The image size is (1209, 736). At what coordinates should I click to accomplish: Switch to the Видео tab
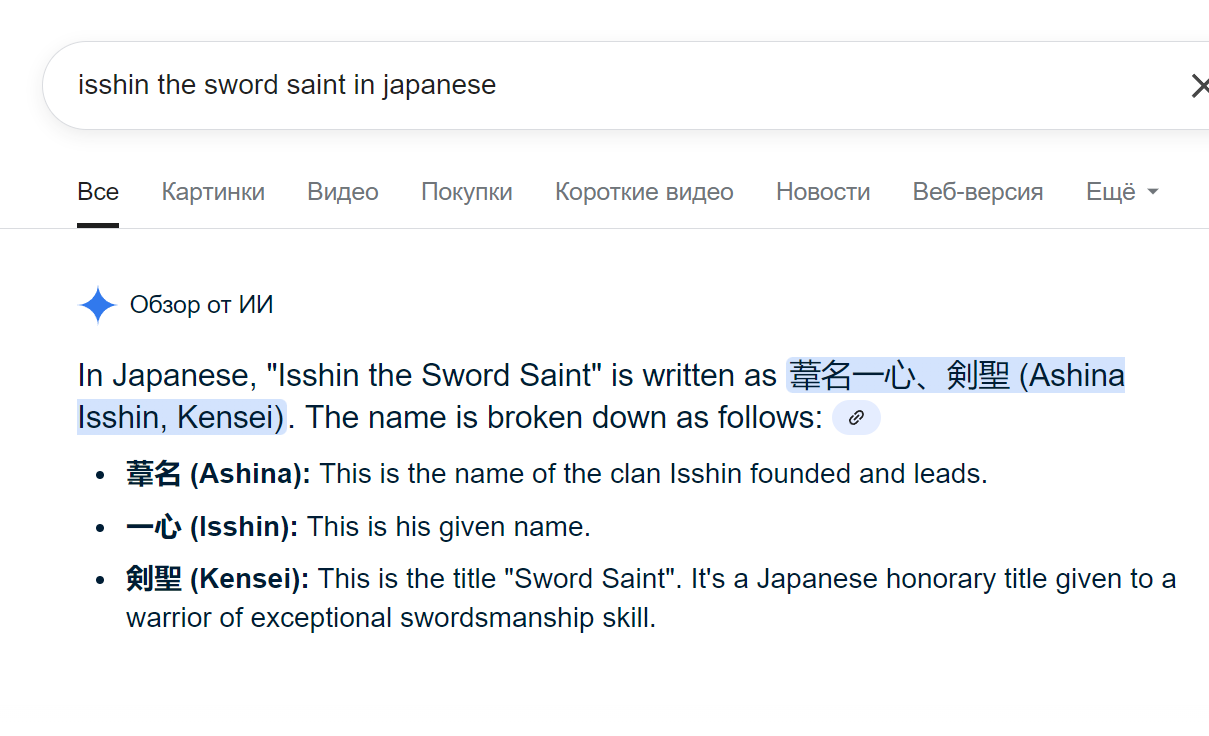[343, 192]
